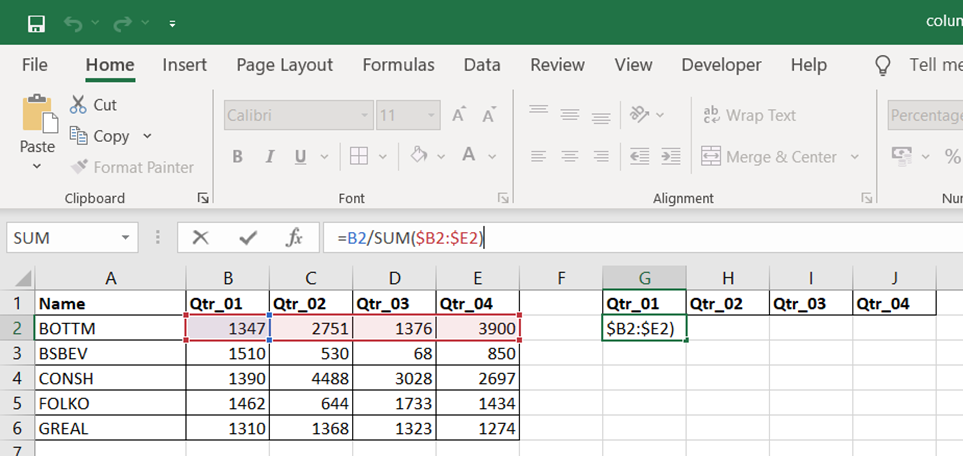Click the Cut scissors icon
Screen dimensions: 963x456
[x=78, y=105]
